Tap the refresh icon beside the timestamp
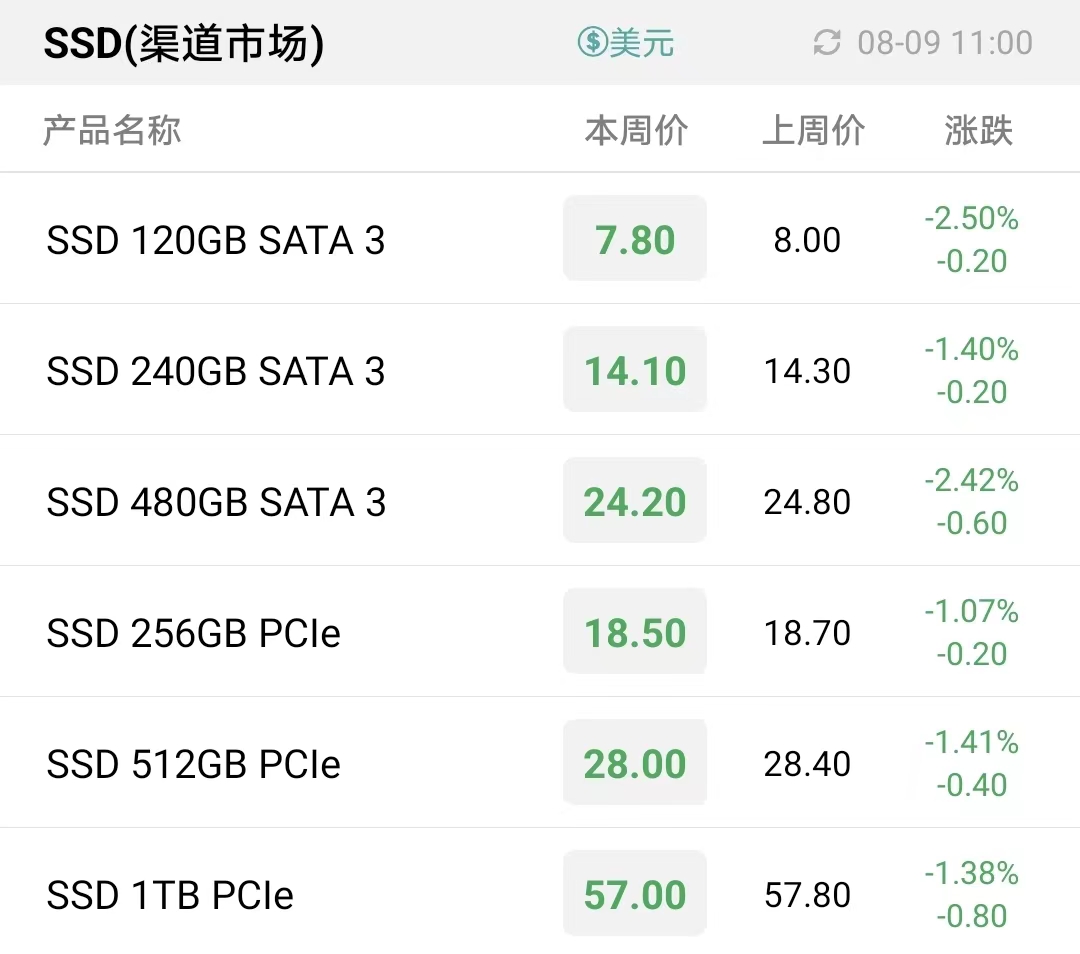Viewport: 1080px width, 954px height. click(x=827, y=43)
